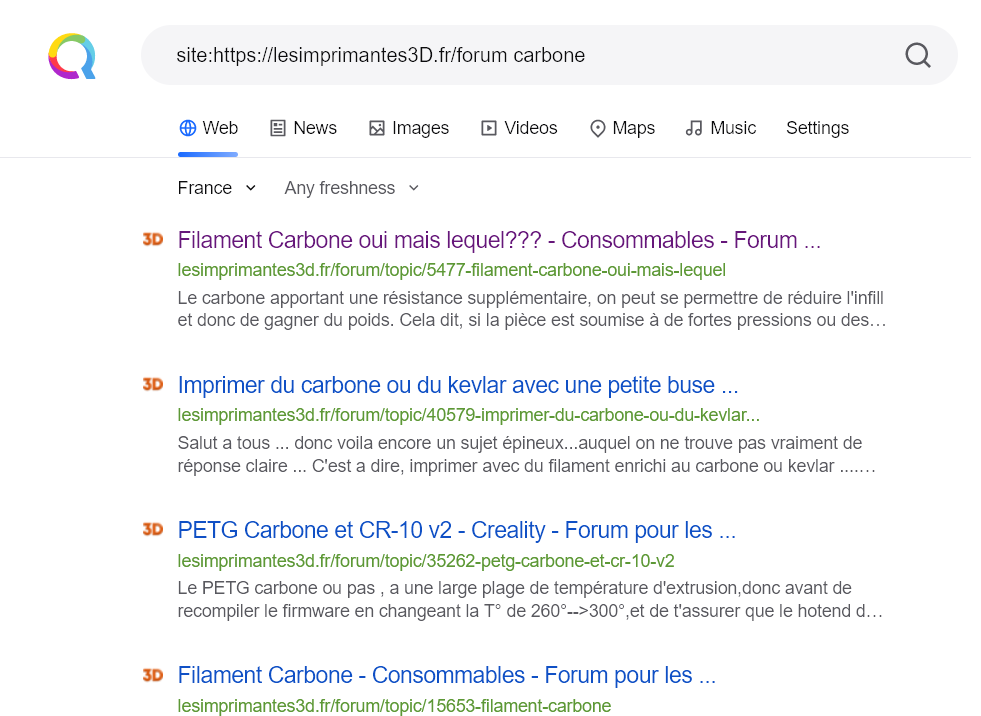The width and height of the screenshot is (981, 716).
Task: Expand the Any freshness filter
Action: [351, 188]
